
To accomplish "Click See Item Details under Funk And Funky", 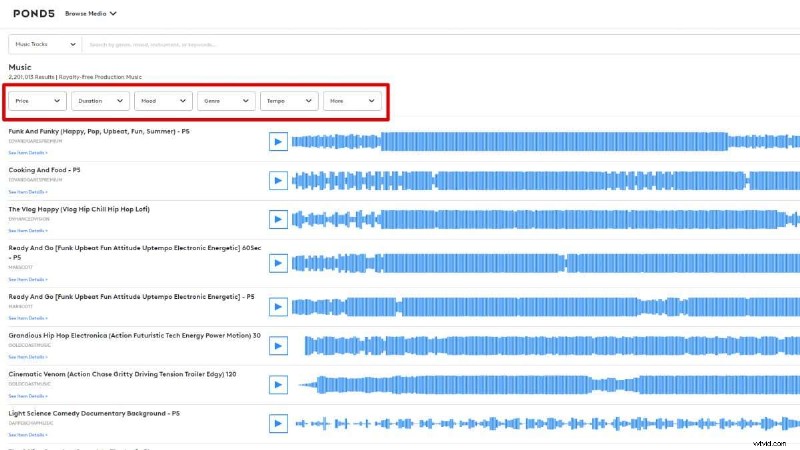I will click(28, 153).
